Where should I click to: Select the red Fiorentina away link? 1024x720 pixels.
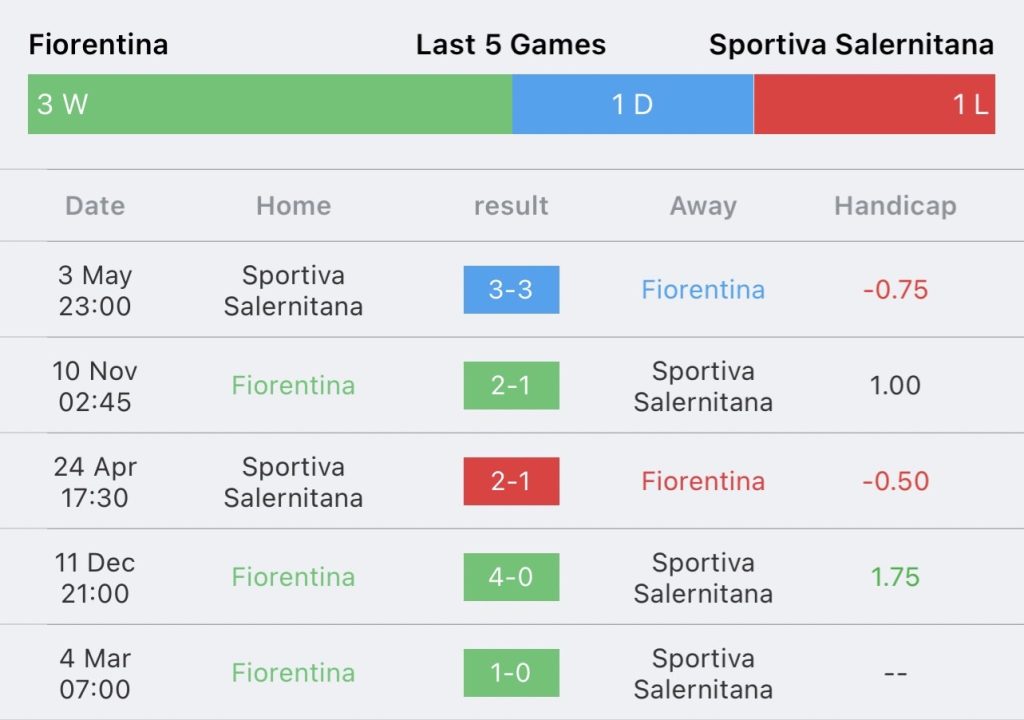[x=703, y=481]
